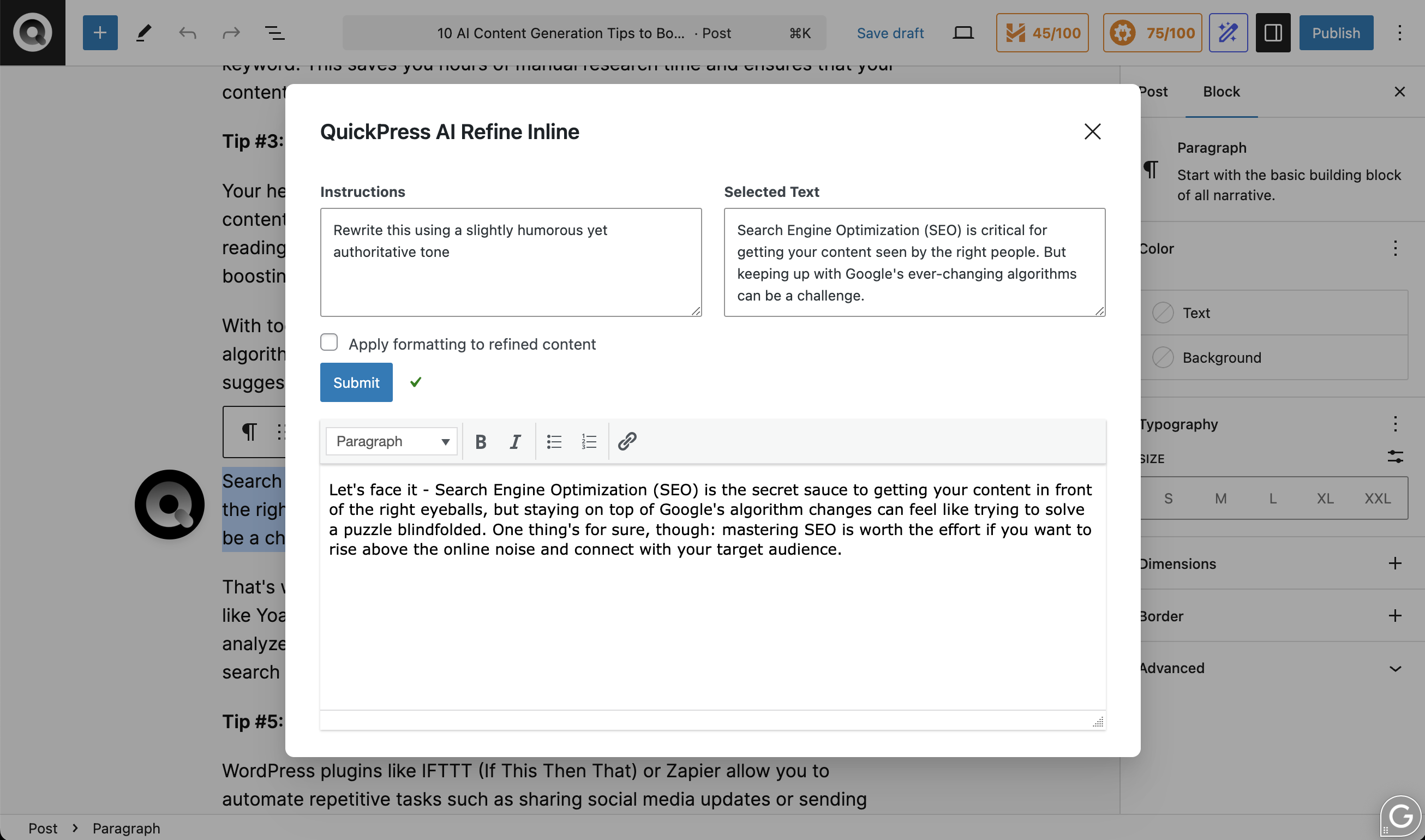Select font size XL
Viewport: 1425px width, 840px height.
coord(1325,498)
